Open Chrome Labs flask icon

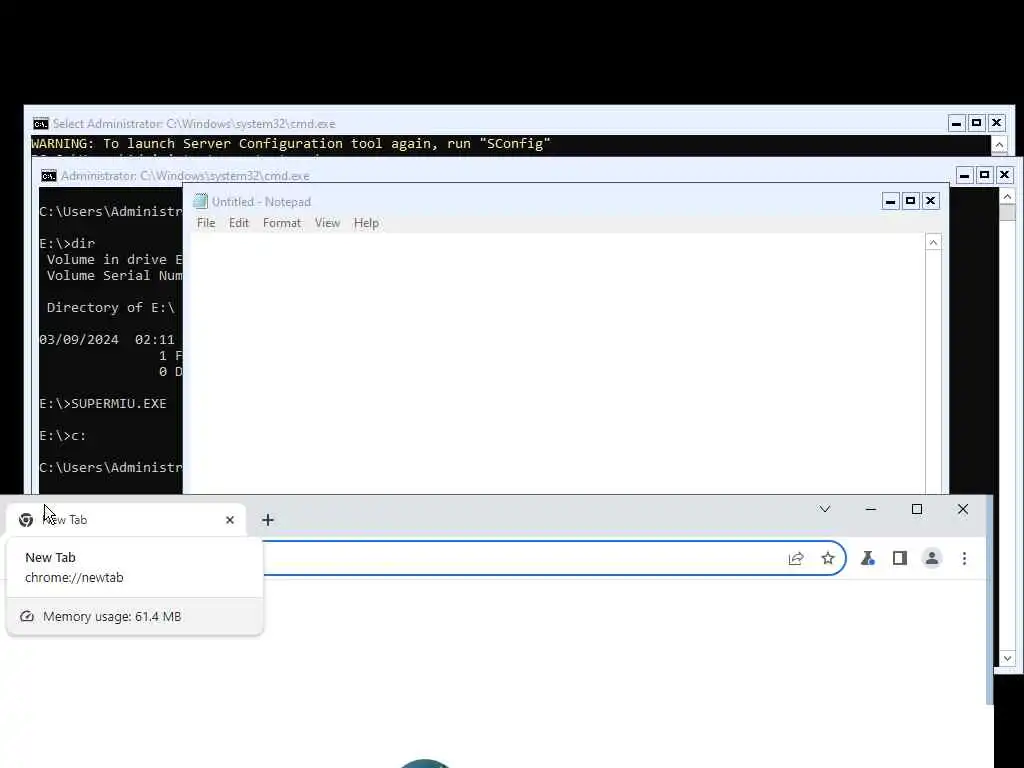(867, 558)
